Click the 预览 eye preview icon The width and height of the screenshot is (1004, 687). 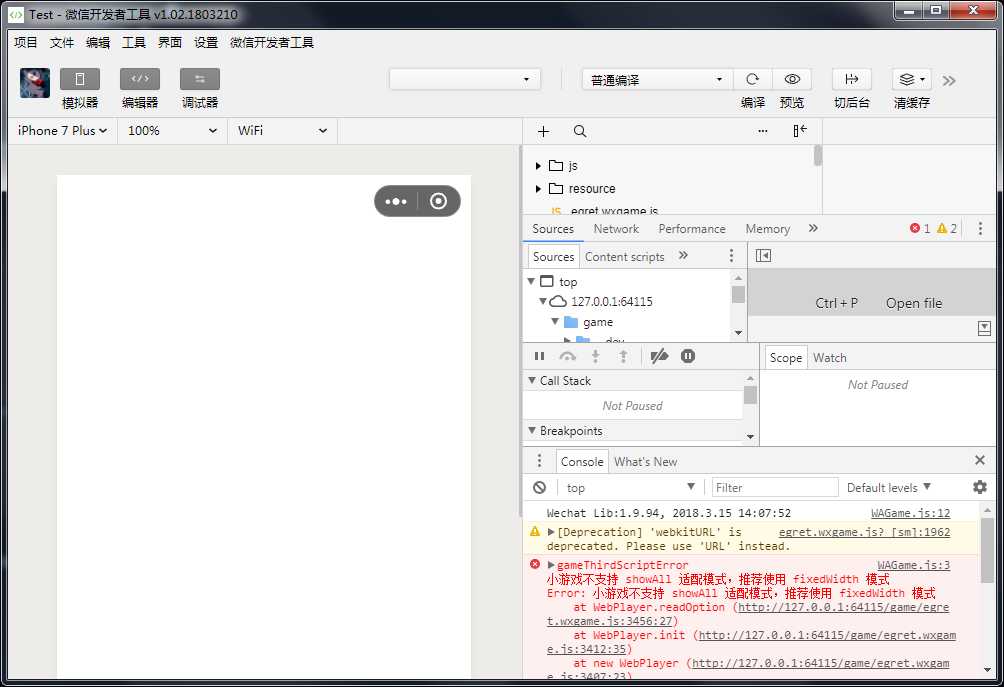792,79
